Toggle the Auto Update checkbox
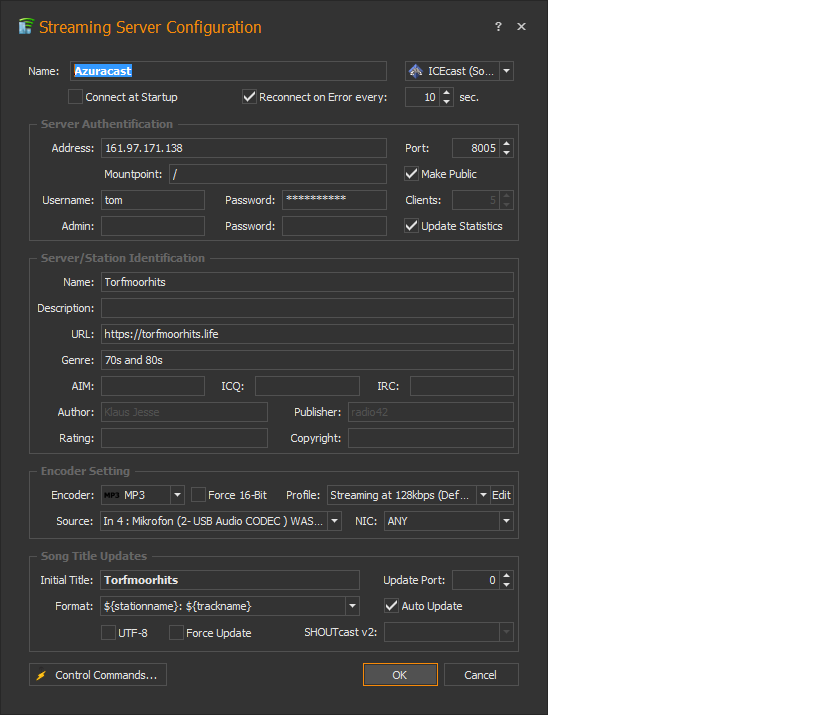The height and width of the screenshot is (715, 819). click(391, 606)
